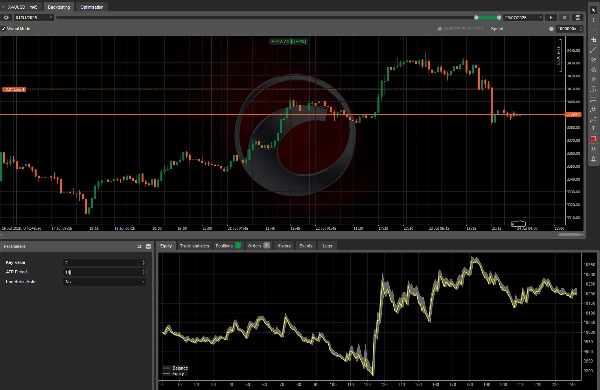
Task: Click the green profit label atop chart
Action: (288, 41)
